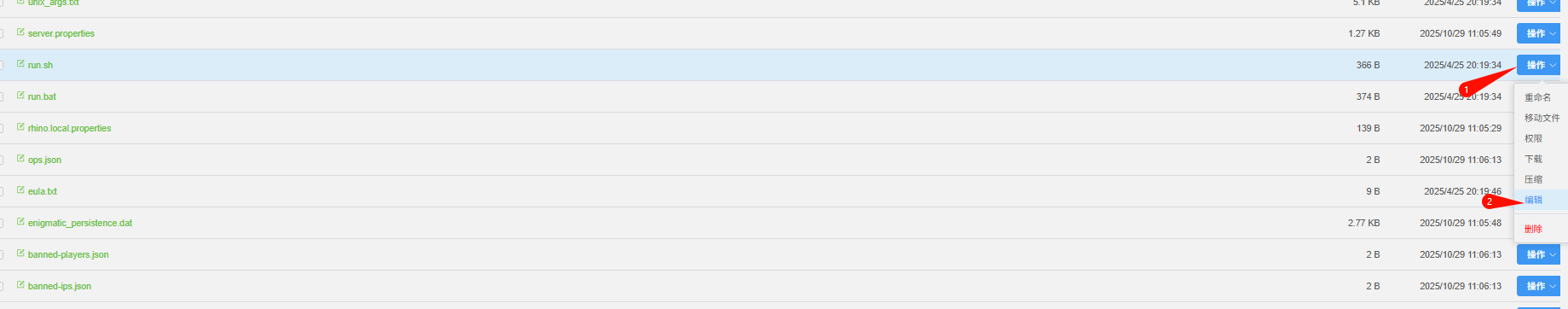The width and height of the screenshot is (1568, 309).
Task: Open the ops.json file link
Action: pos(44,160)
